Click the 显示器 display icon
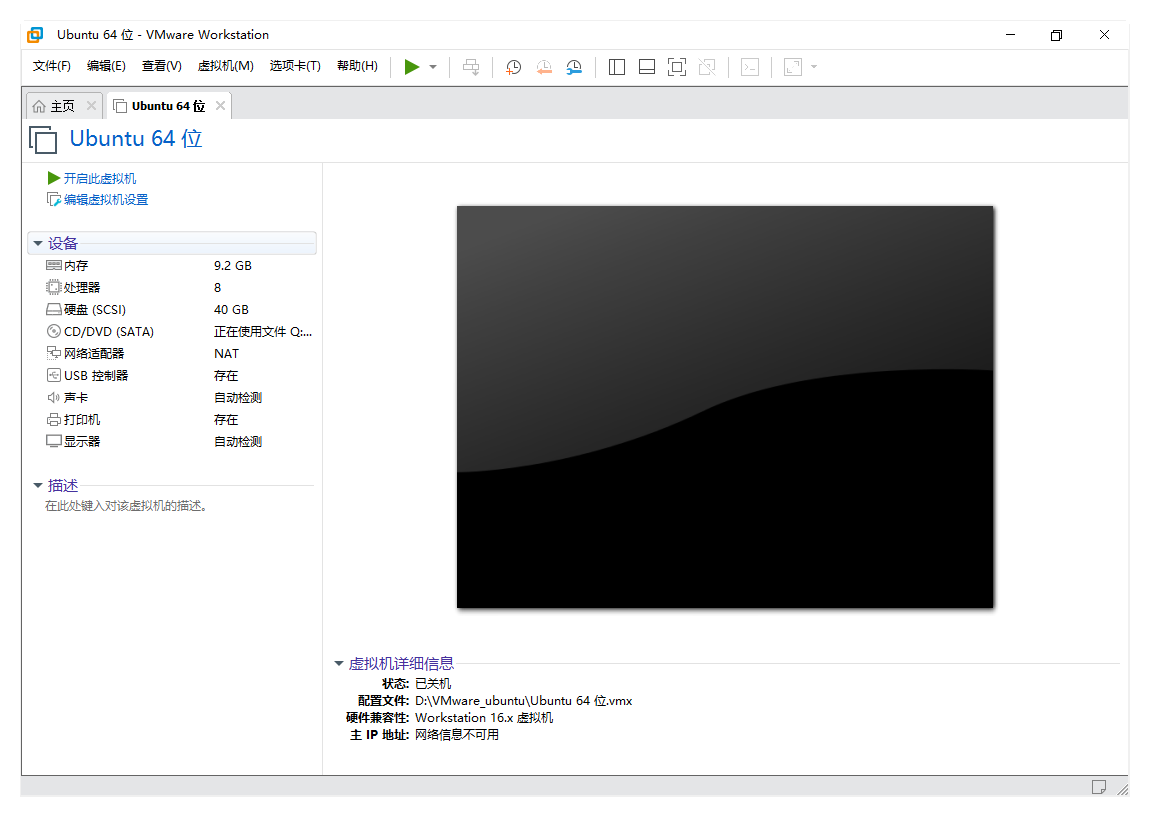Viewport: 1150px width, 817px height. tap(54, 442)
